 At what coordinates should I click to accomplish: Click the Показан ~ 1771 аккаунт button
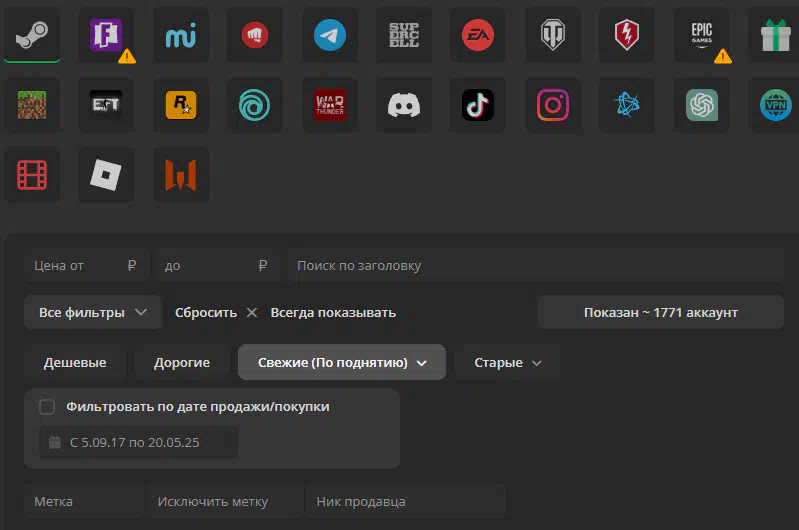[660, 312]
